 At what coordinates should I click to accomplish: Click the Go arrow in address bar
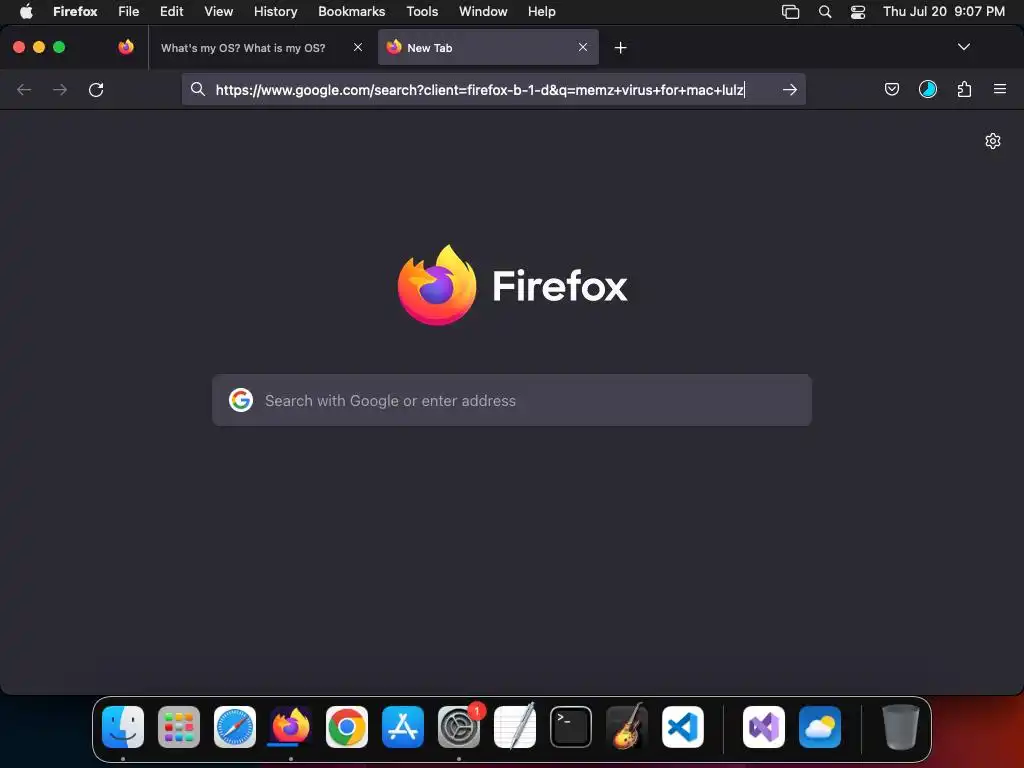pos(790,89)
